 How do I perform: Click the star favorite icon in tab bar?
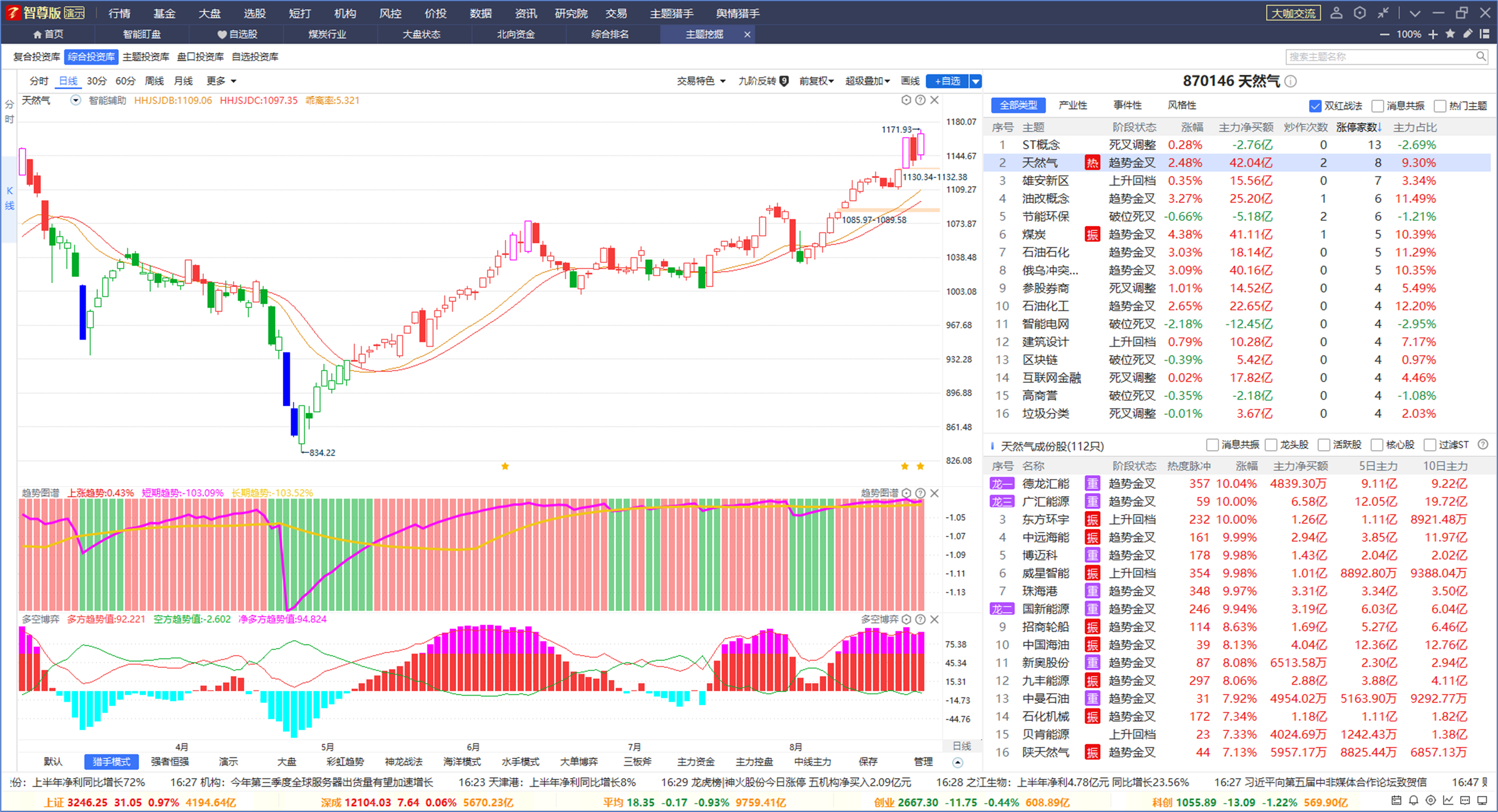point(1450,34)
